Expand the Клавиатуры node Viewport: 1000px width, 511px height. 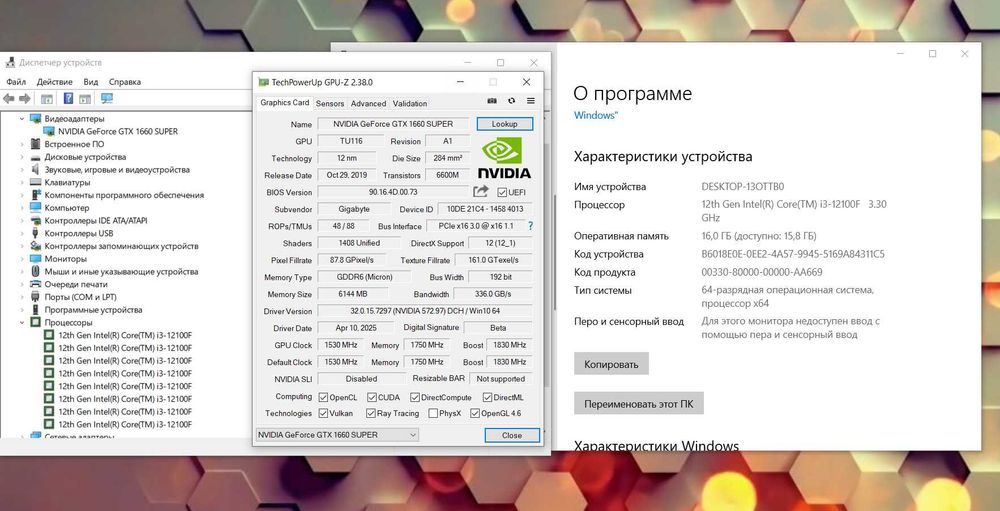[x=21, y=182]
